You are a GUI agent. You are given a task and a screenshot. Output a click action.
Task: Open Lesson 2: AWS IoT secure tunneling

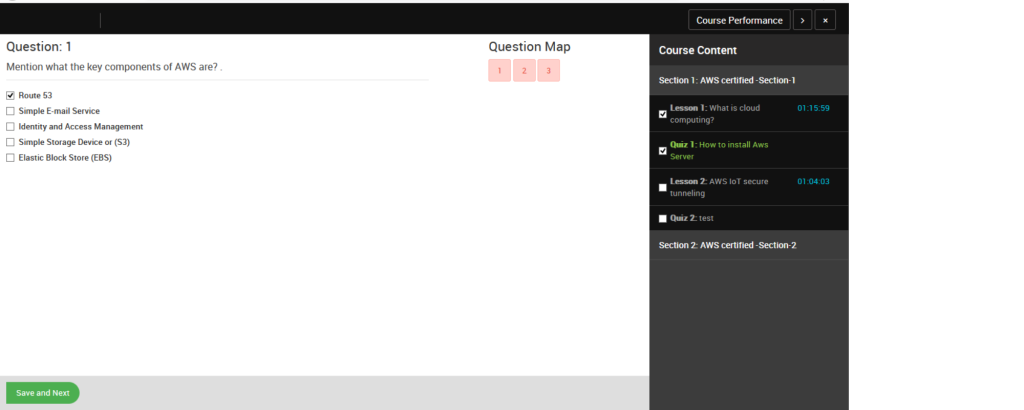tap(719, 187)
